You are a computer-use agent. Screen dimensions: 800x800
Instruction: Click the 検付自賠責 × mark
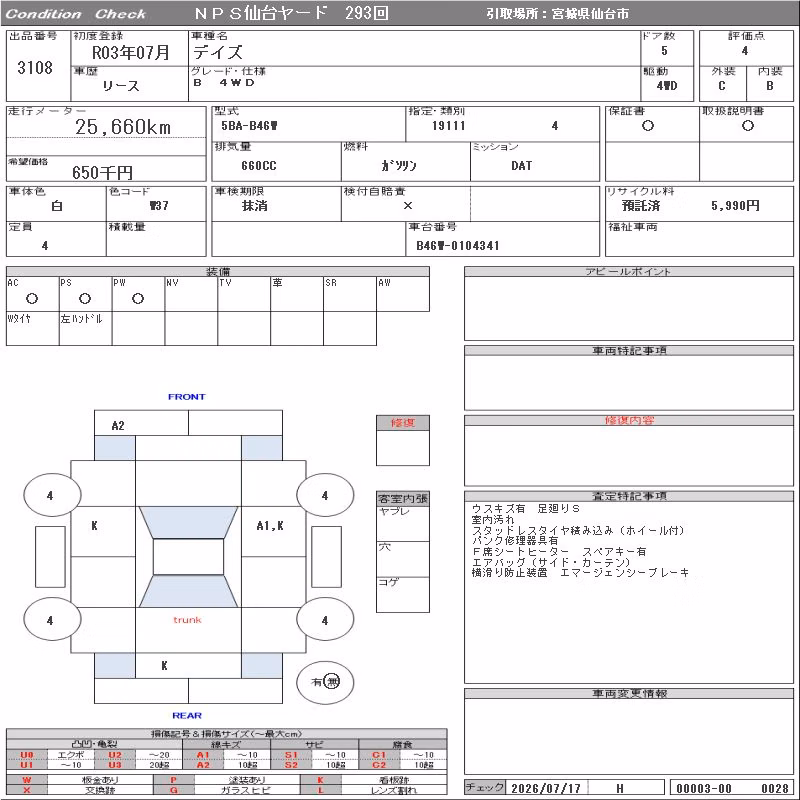408,206
